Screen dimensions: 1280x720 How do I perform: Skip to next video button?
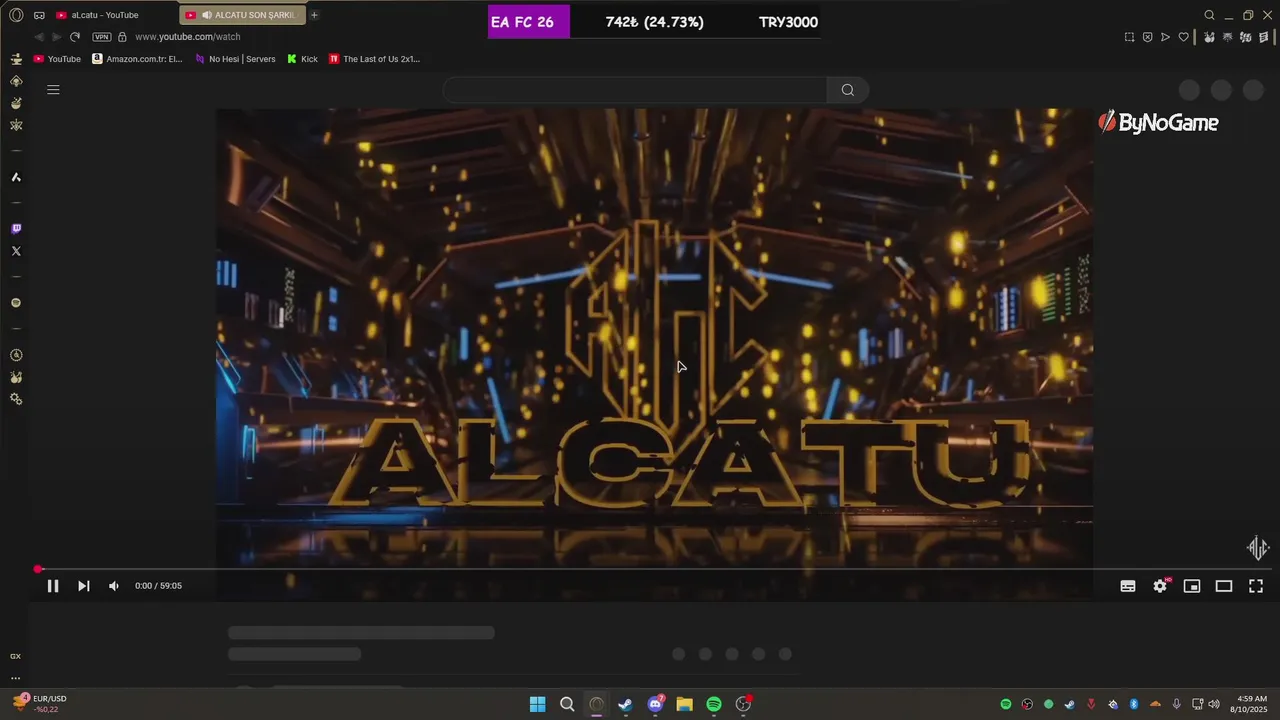coord(84,586)
